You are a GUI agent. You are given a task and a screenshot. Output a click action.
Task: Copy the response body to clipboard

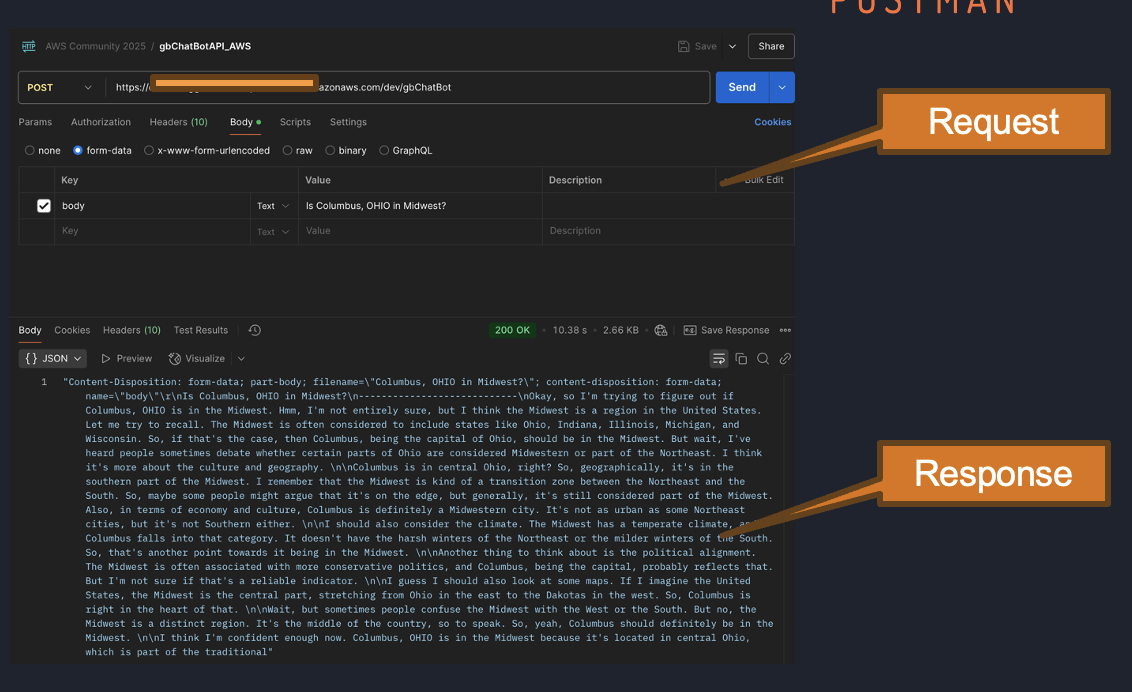pos(741,359)
